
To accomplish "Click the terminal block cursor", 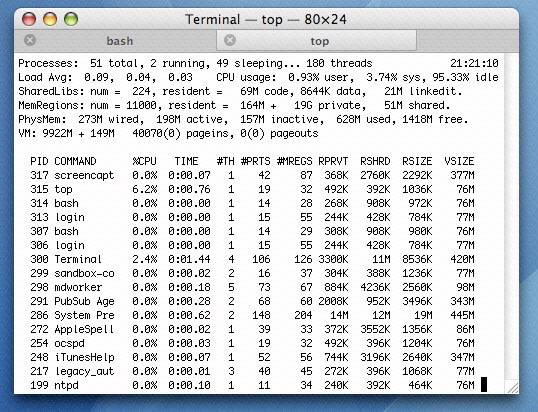I will click(x=484, y=385).
